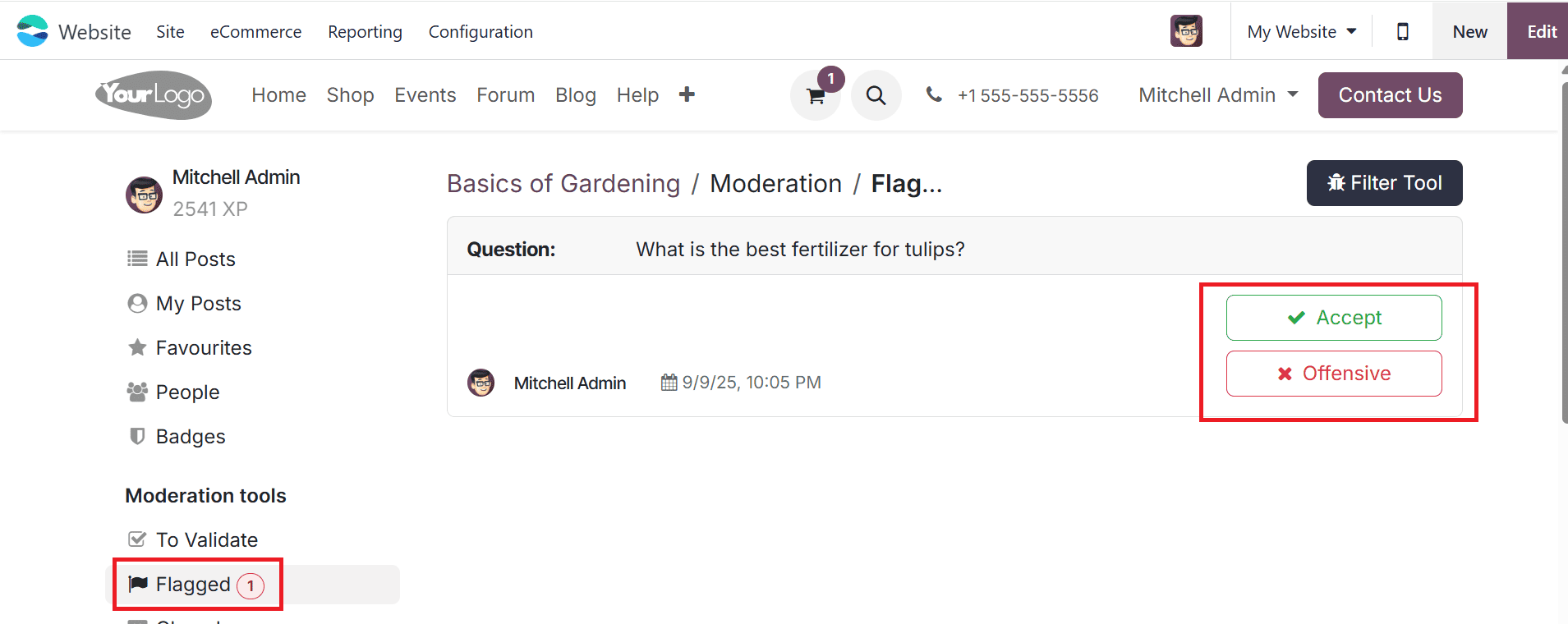Screen dimensions: 1568x624
Task: Click the search magnifier icon
Action: pos(876,96)
